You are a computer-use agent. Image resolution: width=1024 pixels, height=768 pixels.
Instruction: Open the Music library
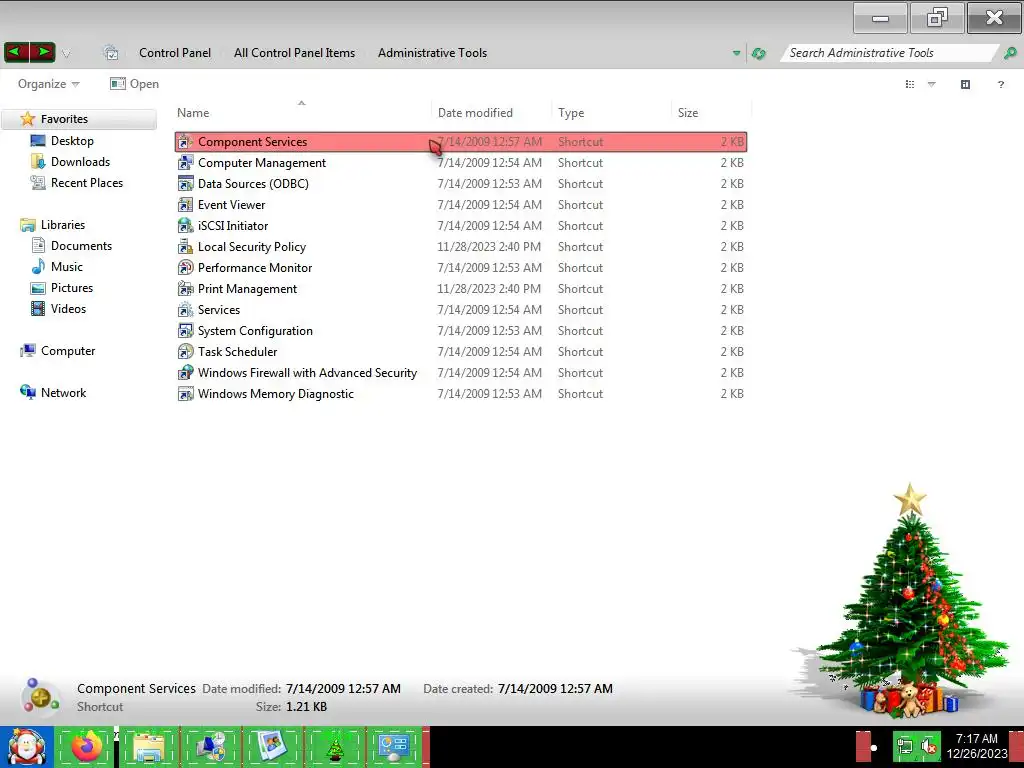point(67,266)
